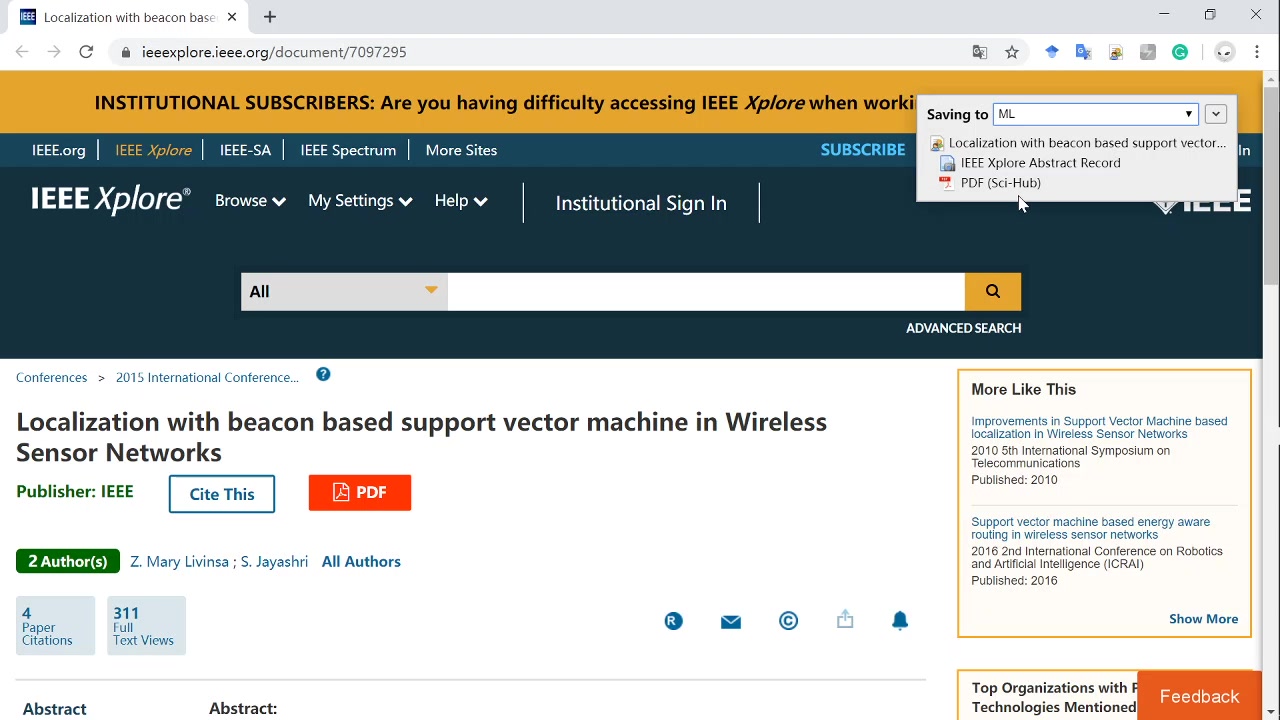Open a new browser tab
The height and width of the screenshot is (720, 1280).
(270, 17)
